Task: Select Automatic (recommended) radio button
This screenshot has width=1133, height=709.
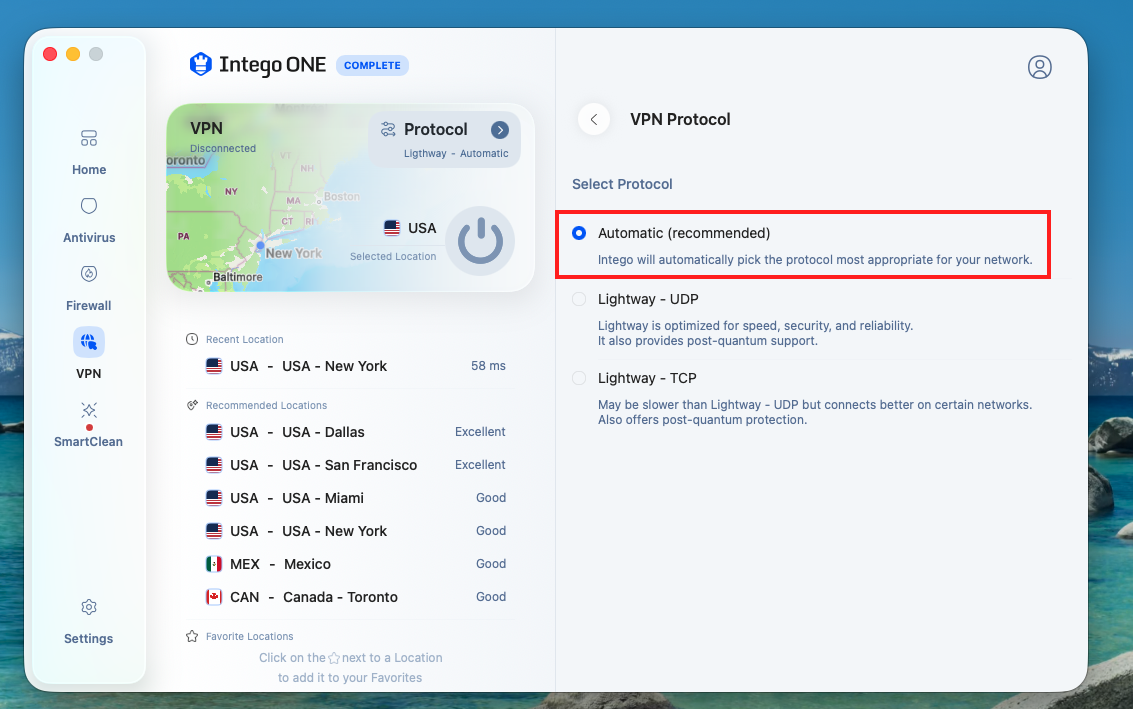Action: coord(579,233)
